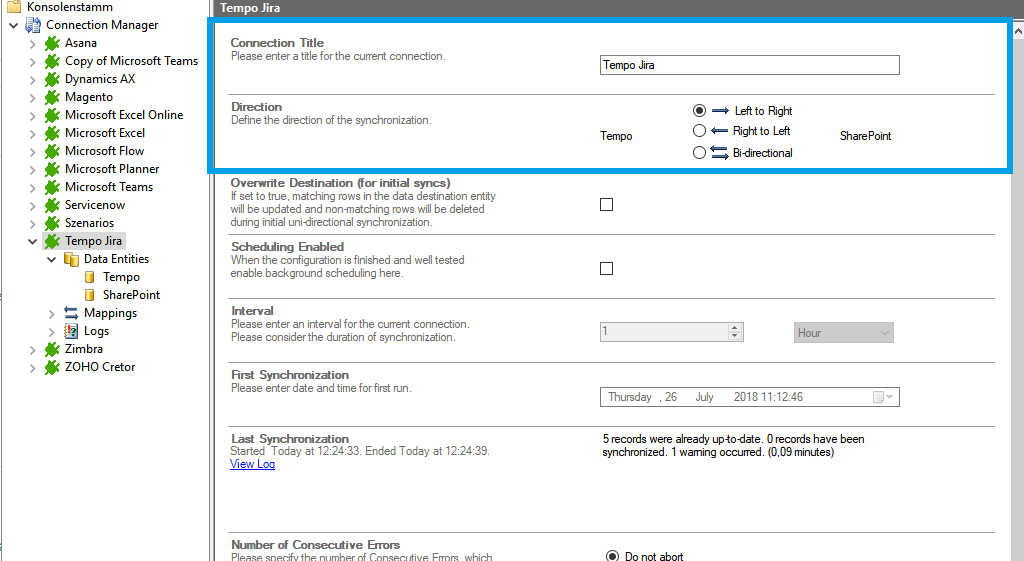Expand the Zimbra connection node
Image resolution: width=1024 pixels, height=561 pixels.
click(33, 349)
